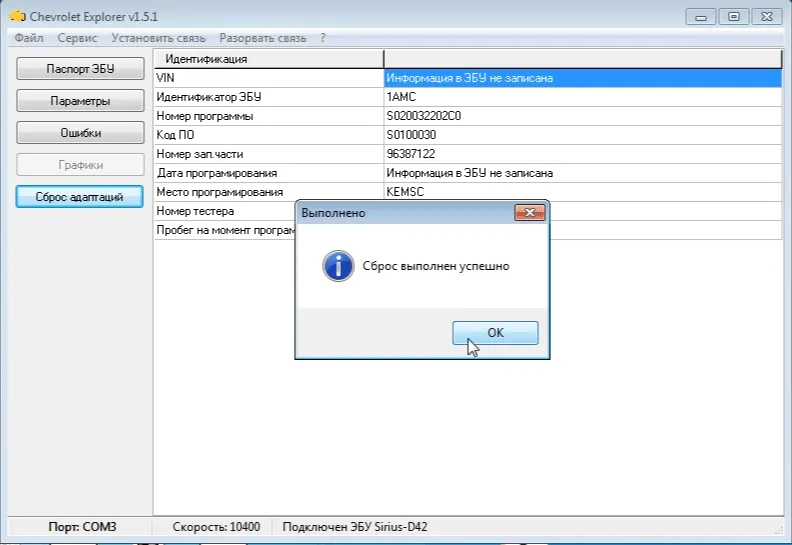The height and width of the screenshot is (545, 792).
Task: Click the S0100030 value
Action: tap(411, 135)
